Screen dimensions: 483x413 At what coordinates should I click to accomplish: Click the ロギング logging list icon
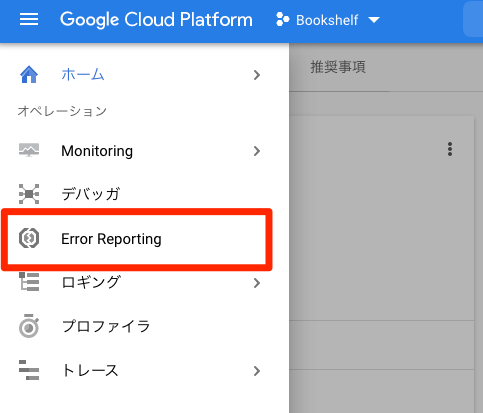click(29, 282)
